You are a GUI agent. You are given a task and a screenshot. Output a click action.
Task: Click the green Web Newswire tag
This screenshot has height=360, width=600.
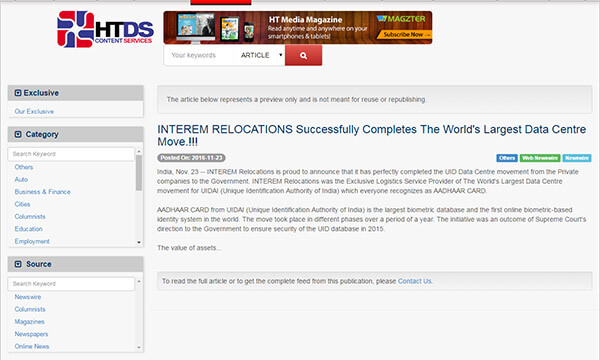point(540,158)
